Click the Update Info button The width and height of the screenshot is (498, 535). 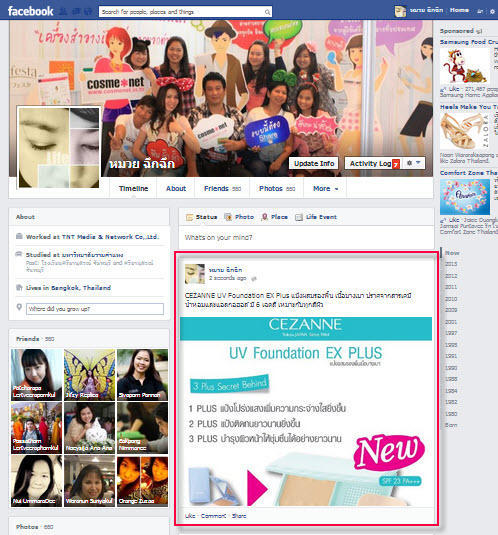click(x=314, y=163)
